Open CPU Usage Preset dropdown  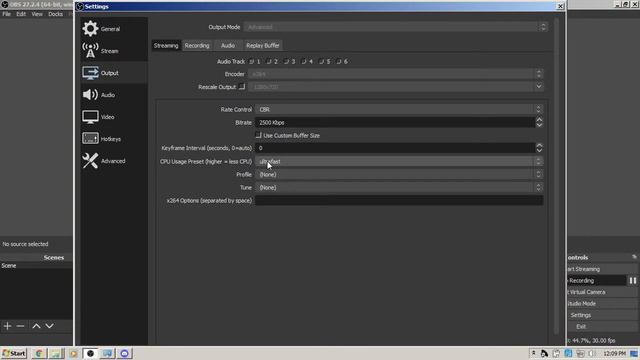pyautogui.click(x=399, y=161)
